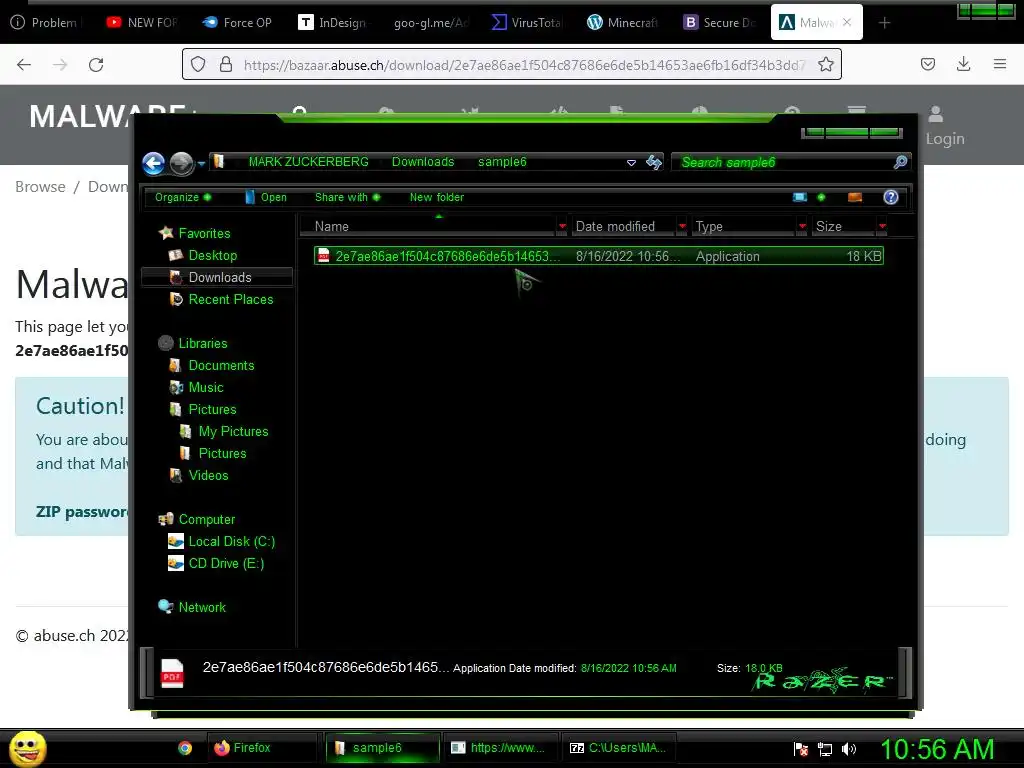This screenshot has width=1024, height=768.
Task: Launch Chrome from the taskbar
Action: [185, 748]
